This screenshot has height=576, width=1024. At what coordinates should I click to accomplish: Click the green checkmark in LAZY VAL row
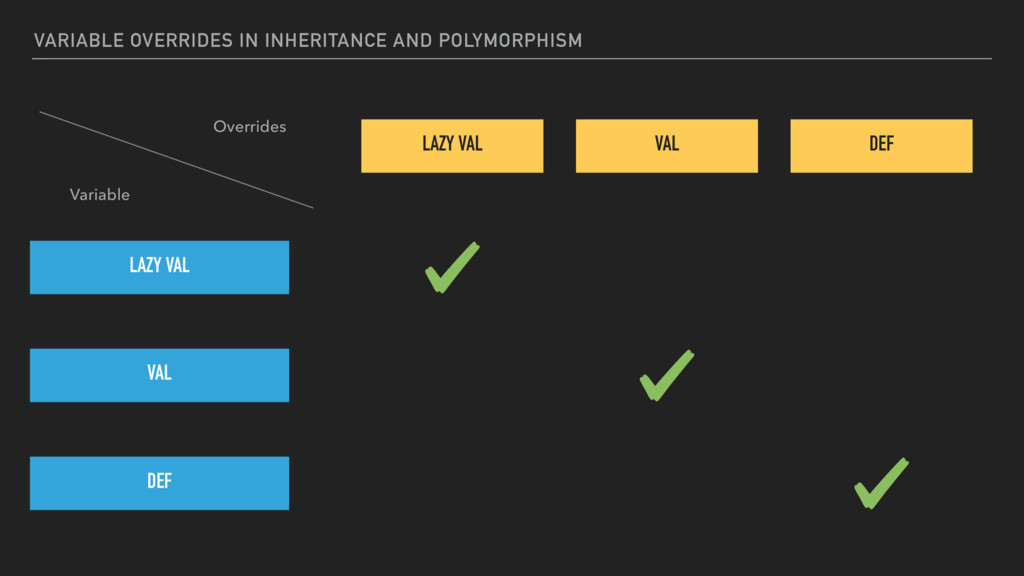point(452,267)
